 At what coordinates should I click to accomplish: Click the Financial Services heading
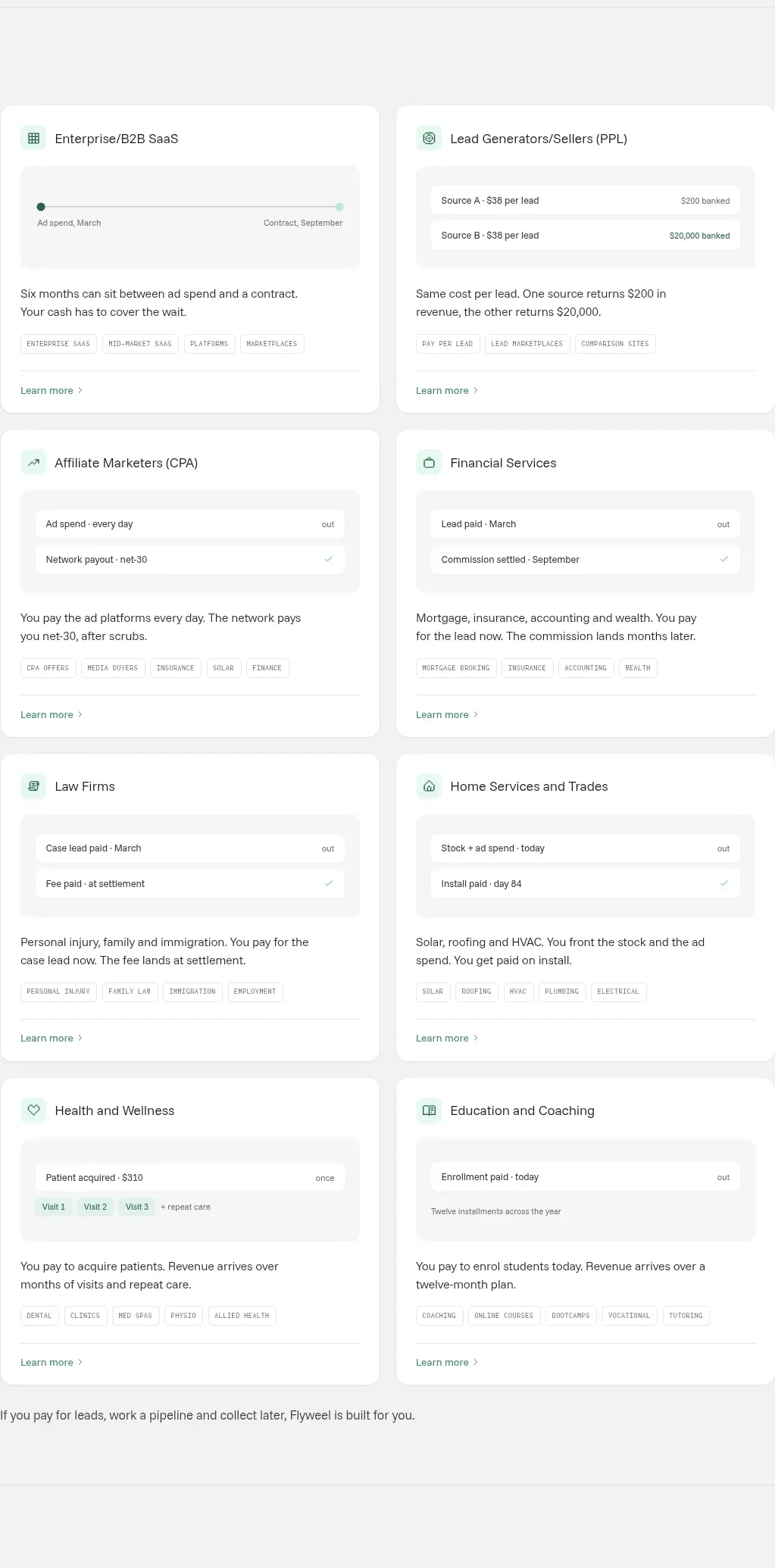click(x=503, y=463)
